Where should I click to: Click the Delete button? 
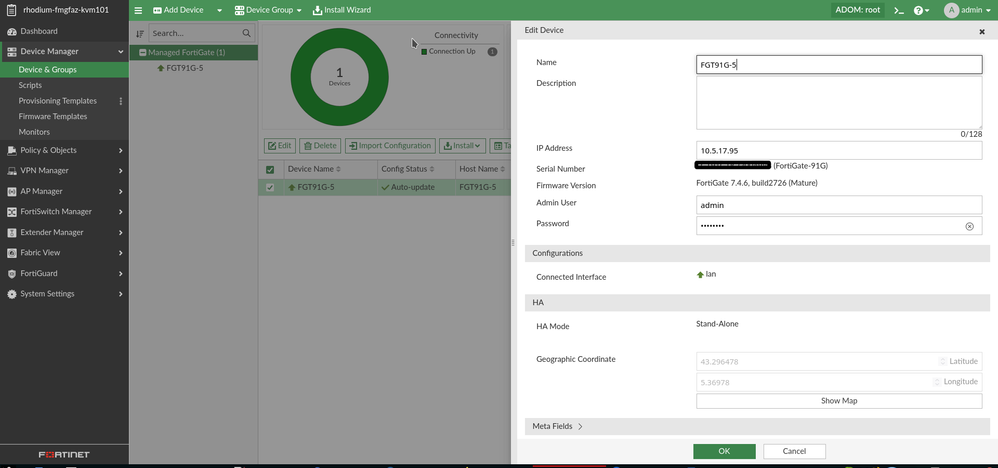[x=320, y=146]
